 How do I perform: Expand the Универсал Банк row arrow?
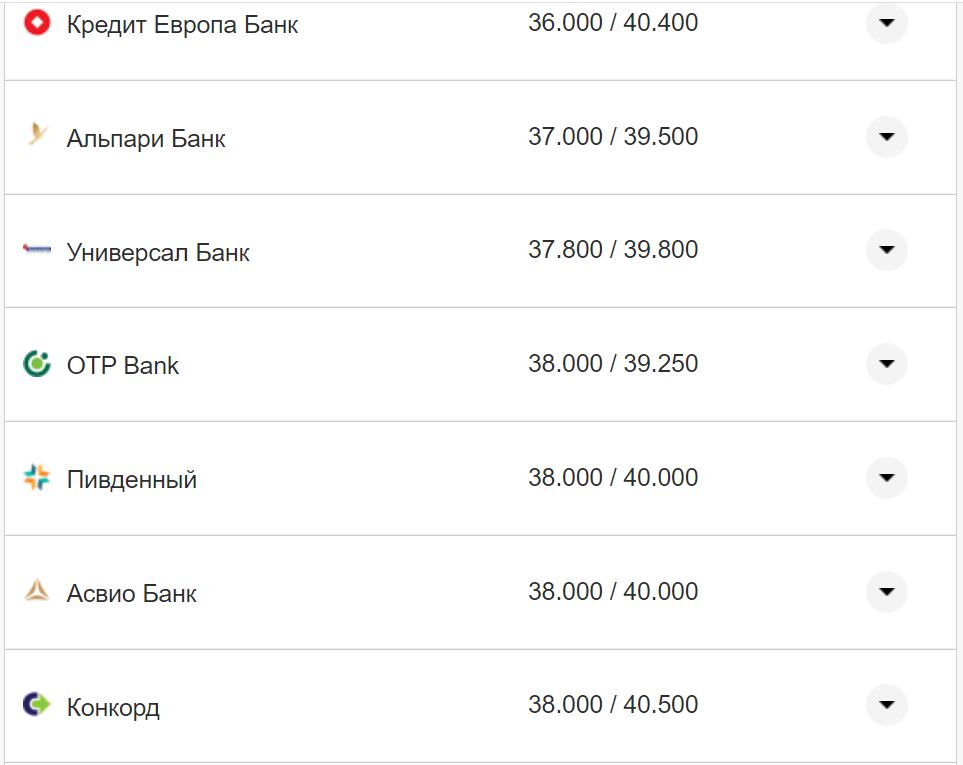coord(886,250)
